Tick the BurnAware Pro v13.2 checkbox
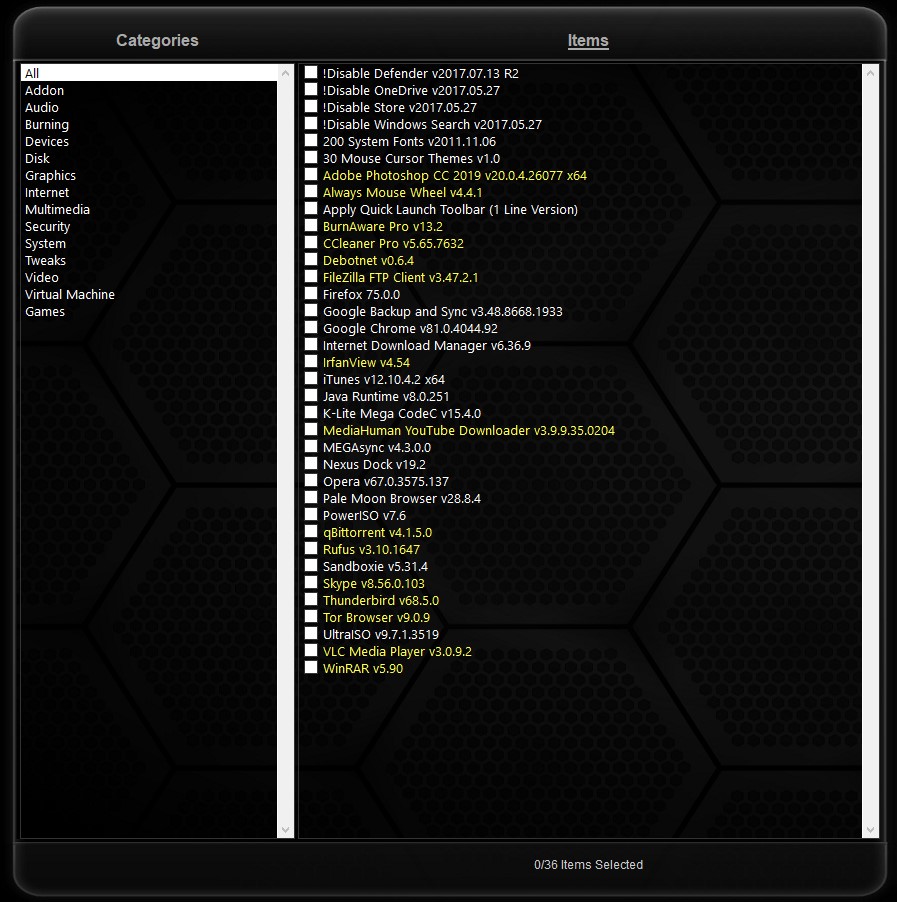The width and height of the screenshot is (897, 902). 311,226
